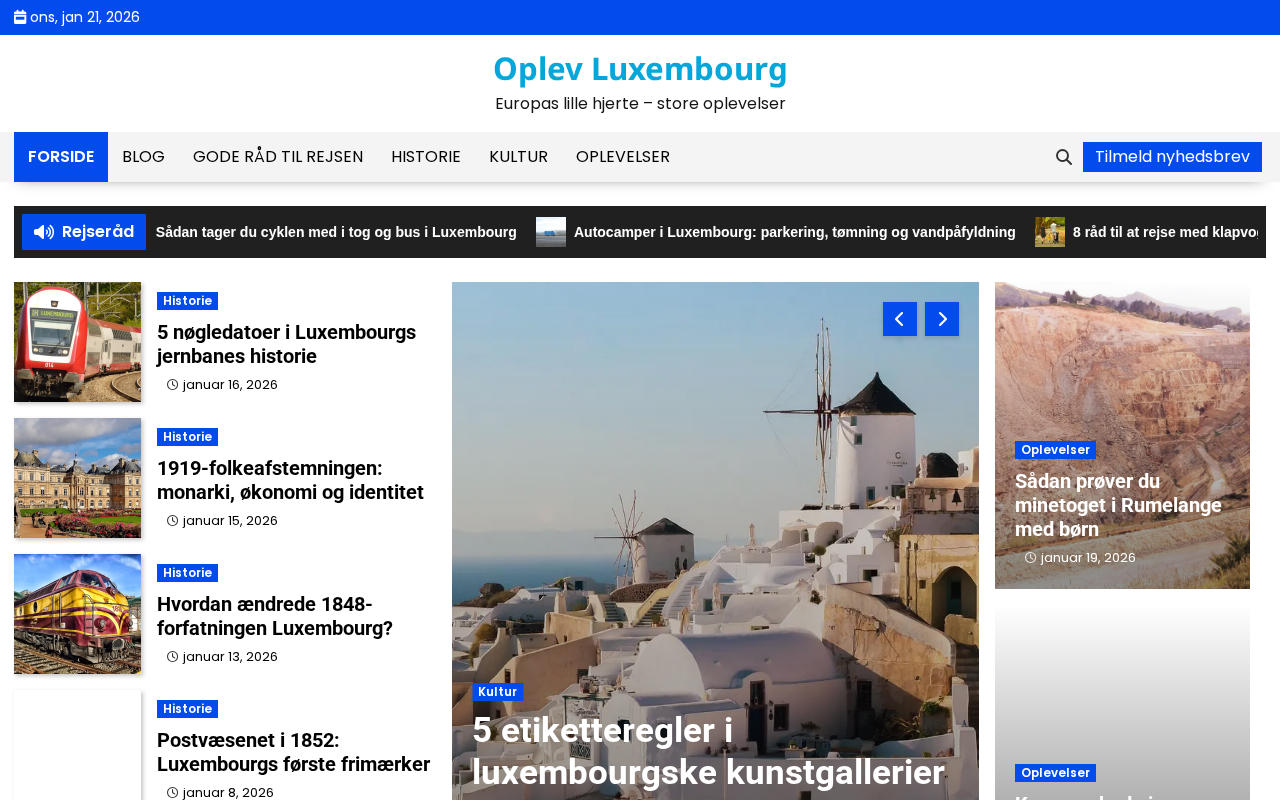1280x800 pixels.
Task: Click ticker link about cyklen i tog
Action: point(336,232)
